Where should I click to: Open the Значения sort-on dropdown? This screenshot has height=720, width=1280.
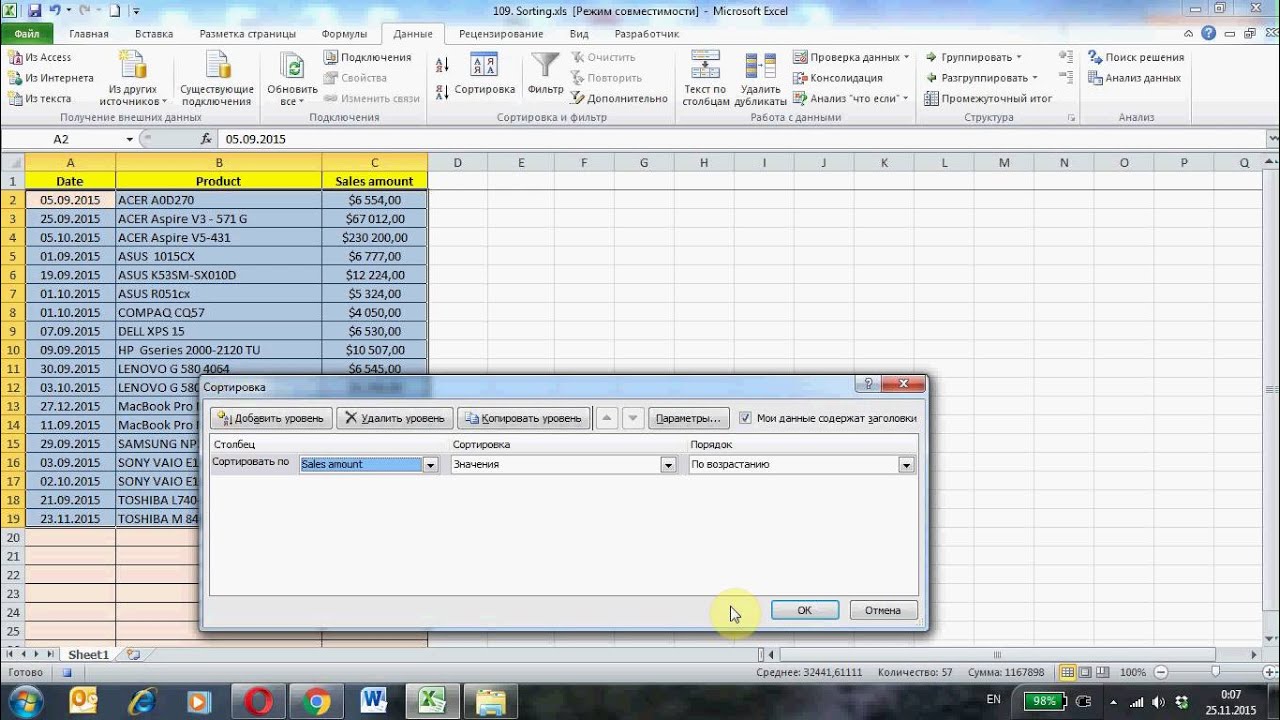[668, 465]
